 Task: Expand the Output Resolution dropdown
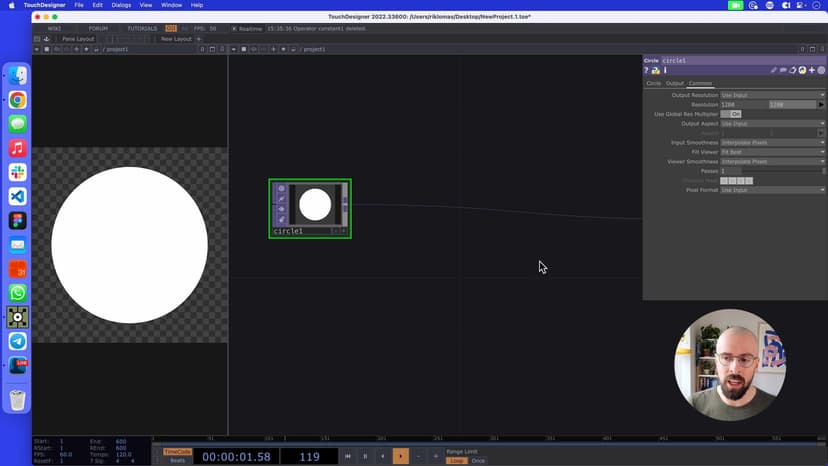[x=772, y=95]
